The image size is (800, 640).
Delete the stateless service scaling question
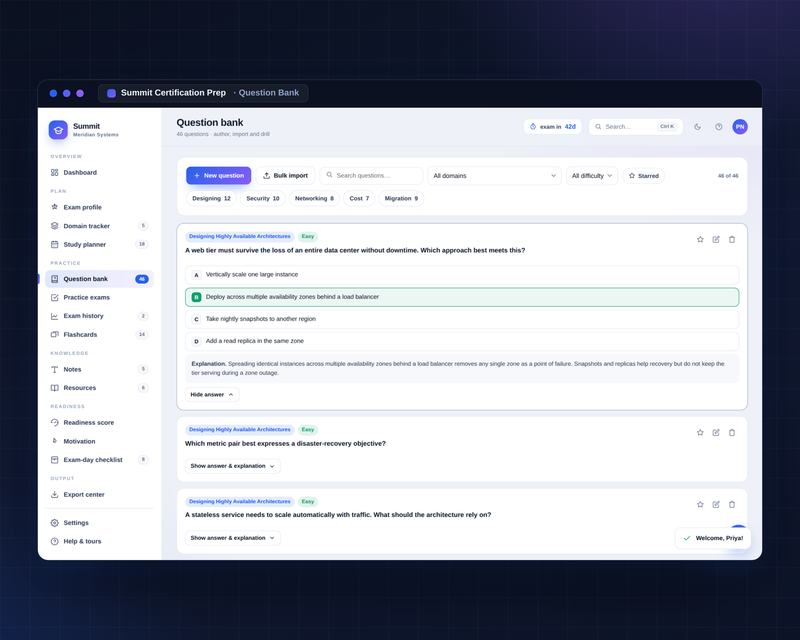coord(732,505)
